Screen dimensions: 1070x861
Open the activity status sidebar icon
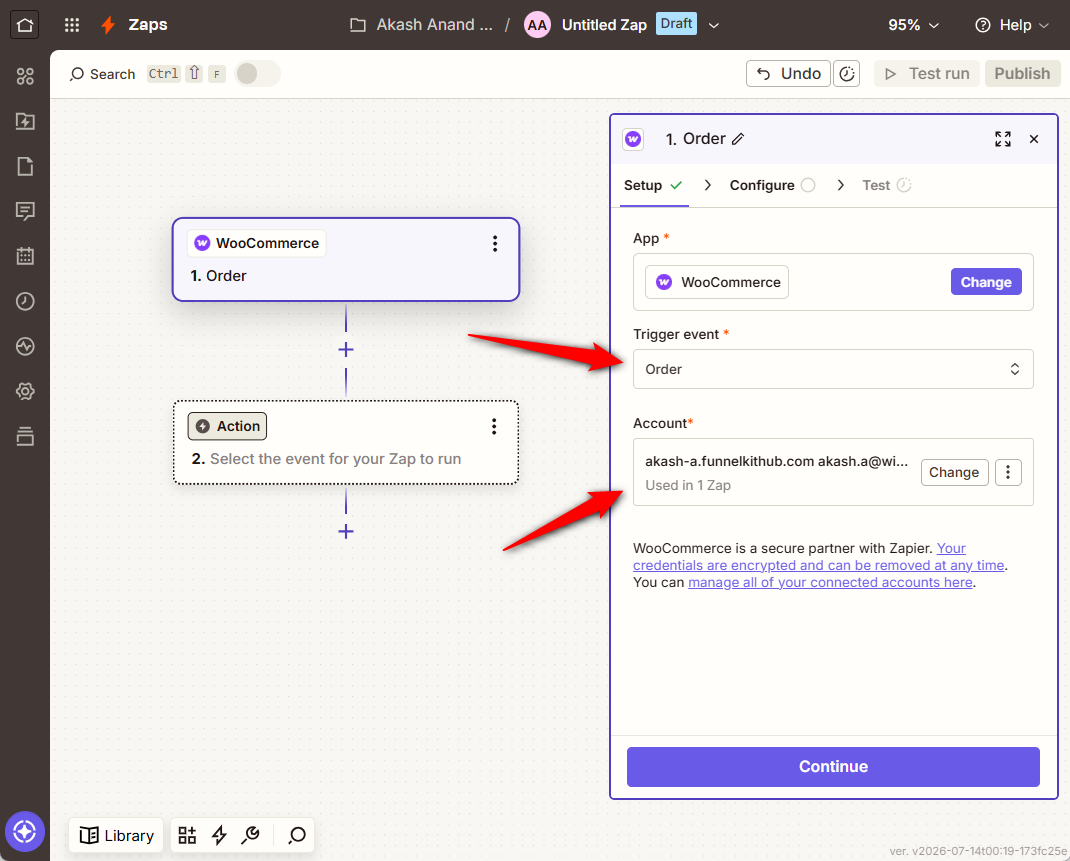point(25,347)
